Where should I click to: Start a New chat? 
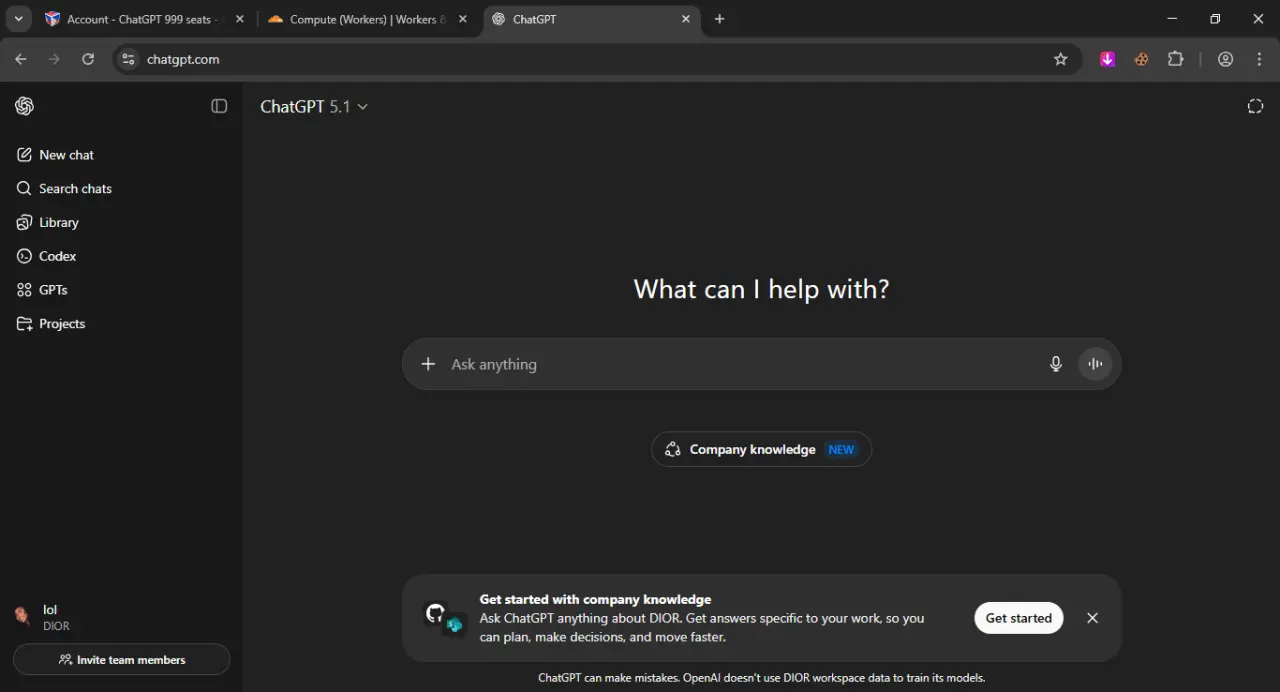click(121, 155)
